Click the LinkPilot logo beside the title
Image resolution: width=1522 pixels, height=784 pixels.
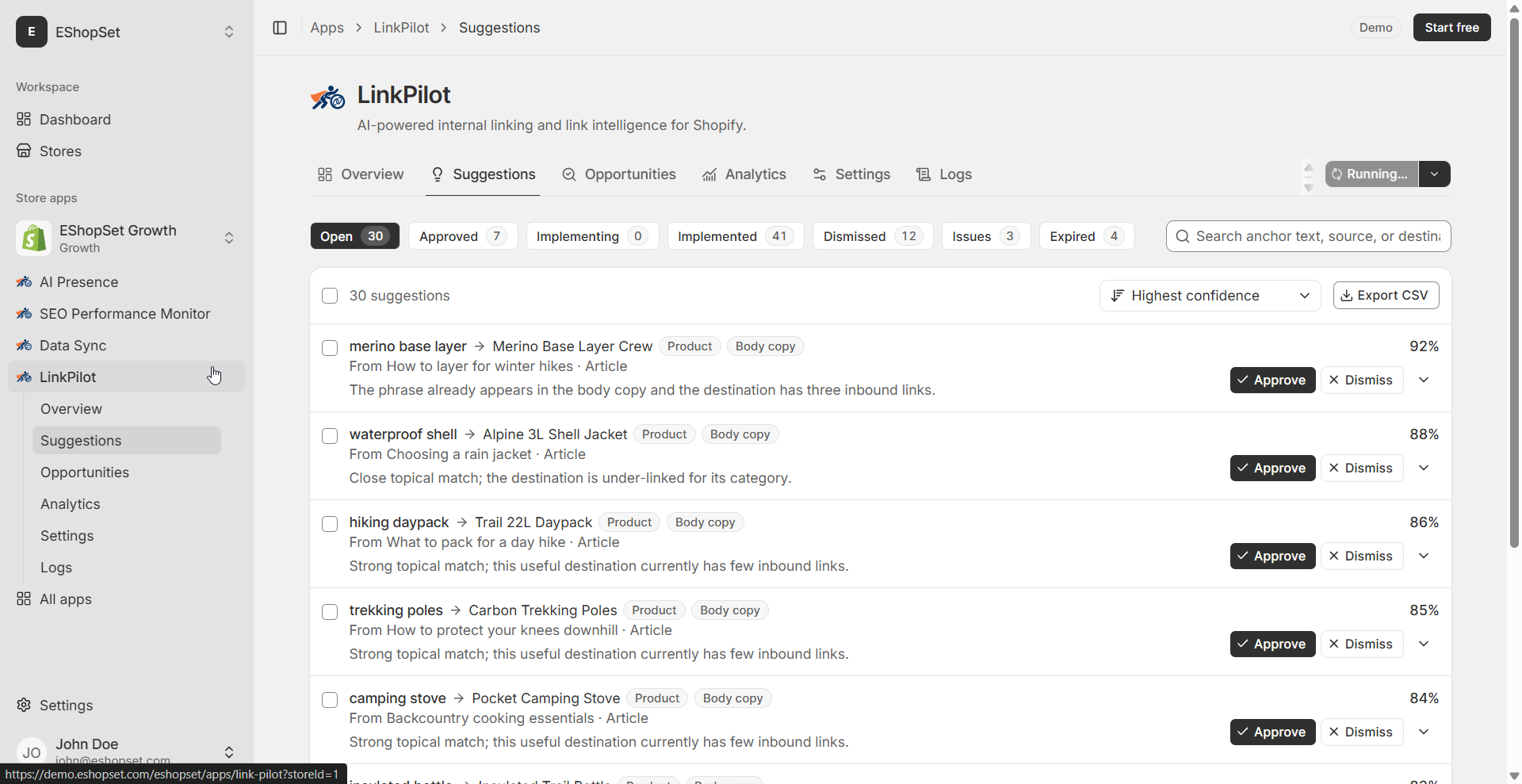click(x=327, y=98)
